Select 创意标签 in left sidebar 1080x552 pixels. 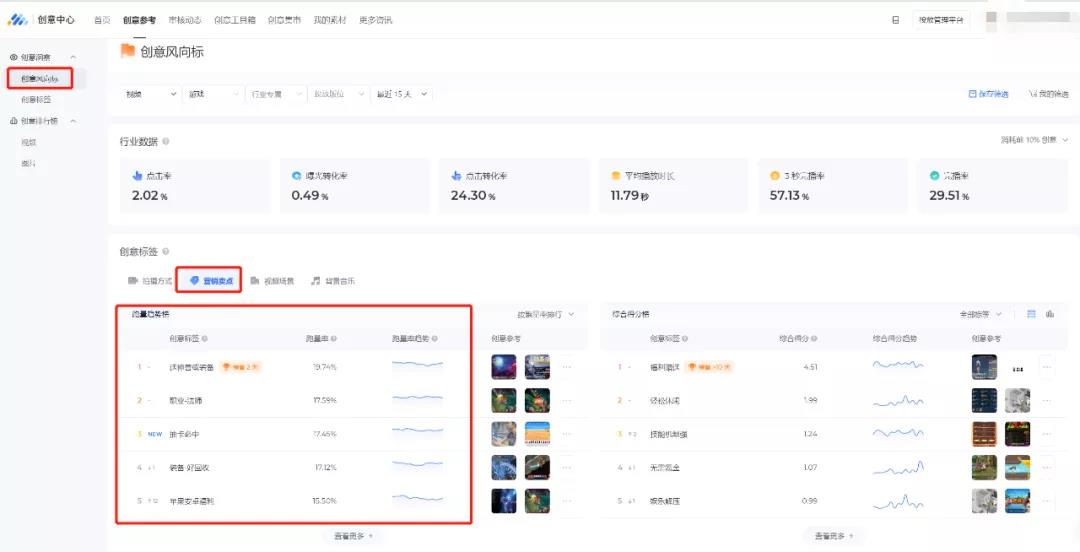(36, 100)
